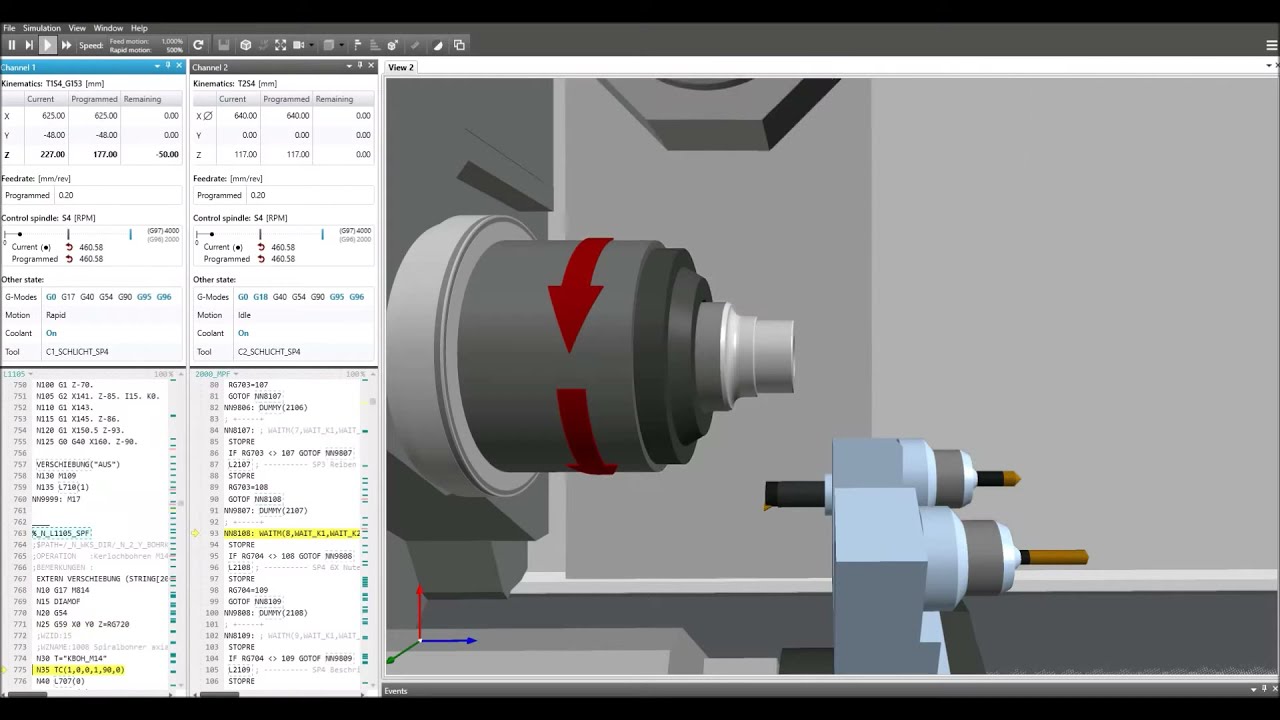
Task: Click the Channel 2 spindle speed slider
Action: (x=259, y=234)
